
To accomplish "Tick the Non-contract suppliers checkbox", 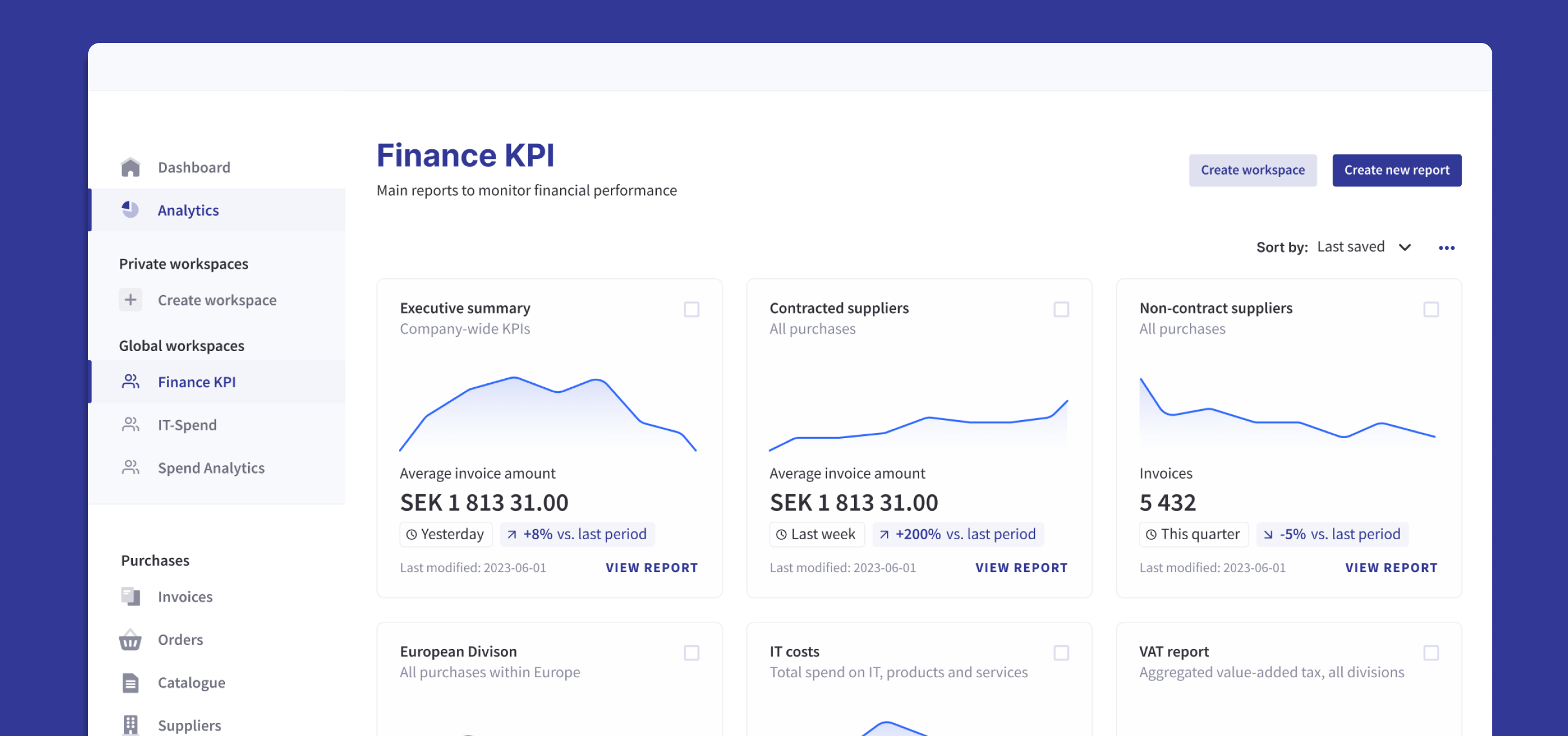I will (x=1431, y=309).
